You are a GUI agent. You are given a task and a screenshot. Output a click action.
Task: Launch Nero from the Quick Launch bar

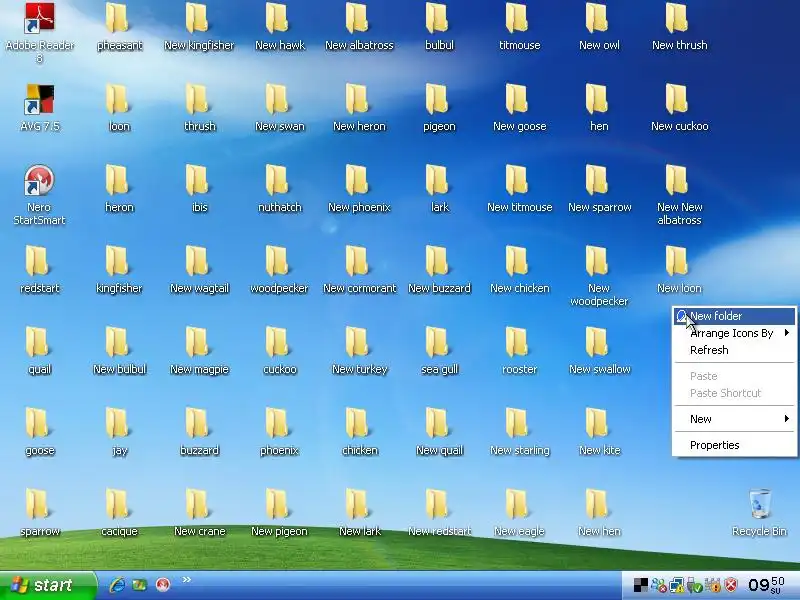[163, 585]
